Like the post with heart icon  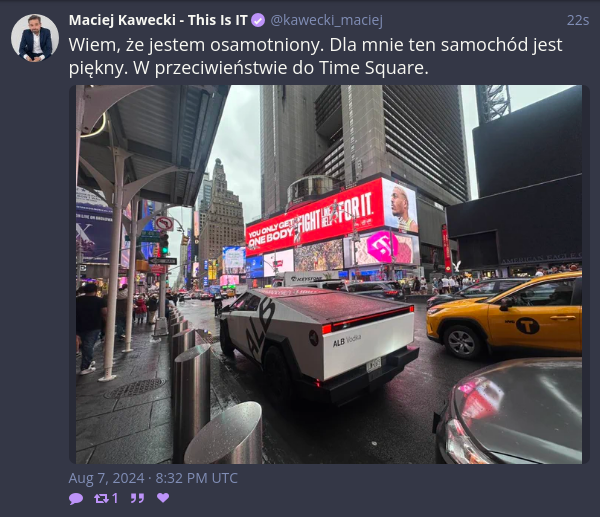tap(163, 498)
